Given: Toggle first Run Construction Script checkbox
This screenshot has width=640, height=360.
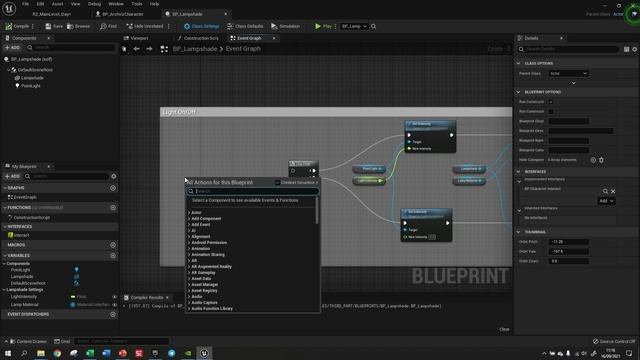Looking at the screenshot, I should click(551, 102).
